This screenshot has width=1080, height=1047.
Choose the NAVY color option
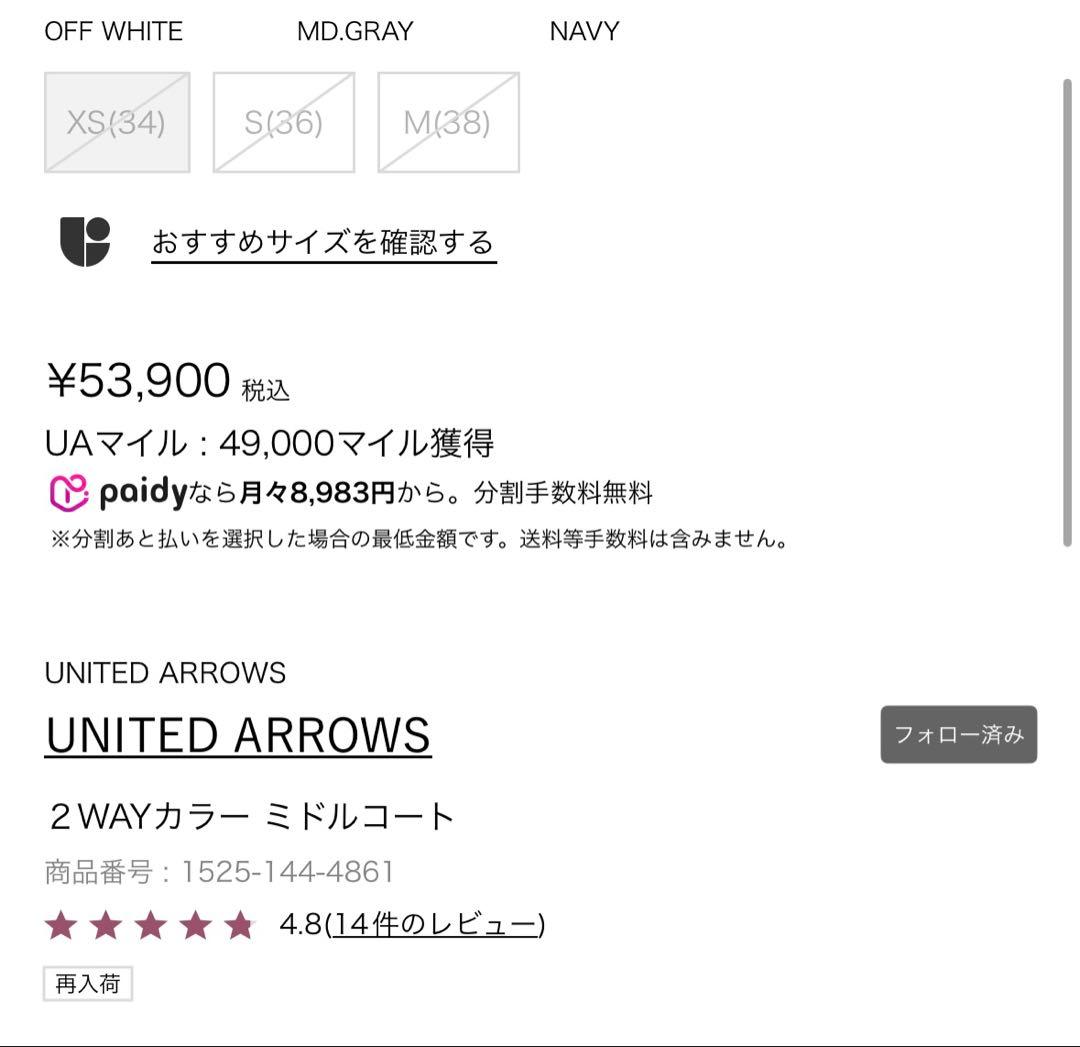[x=583, y=31]
